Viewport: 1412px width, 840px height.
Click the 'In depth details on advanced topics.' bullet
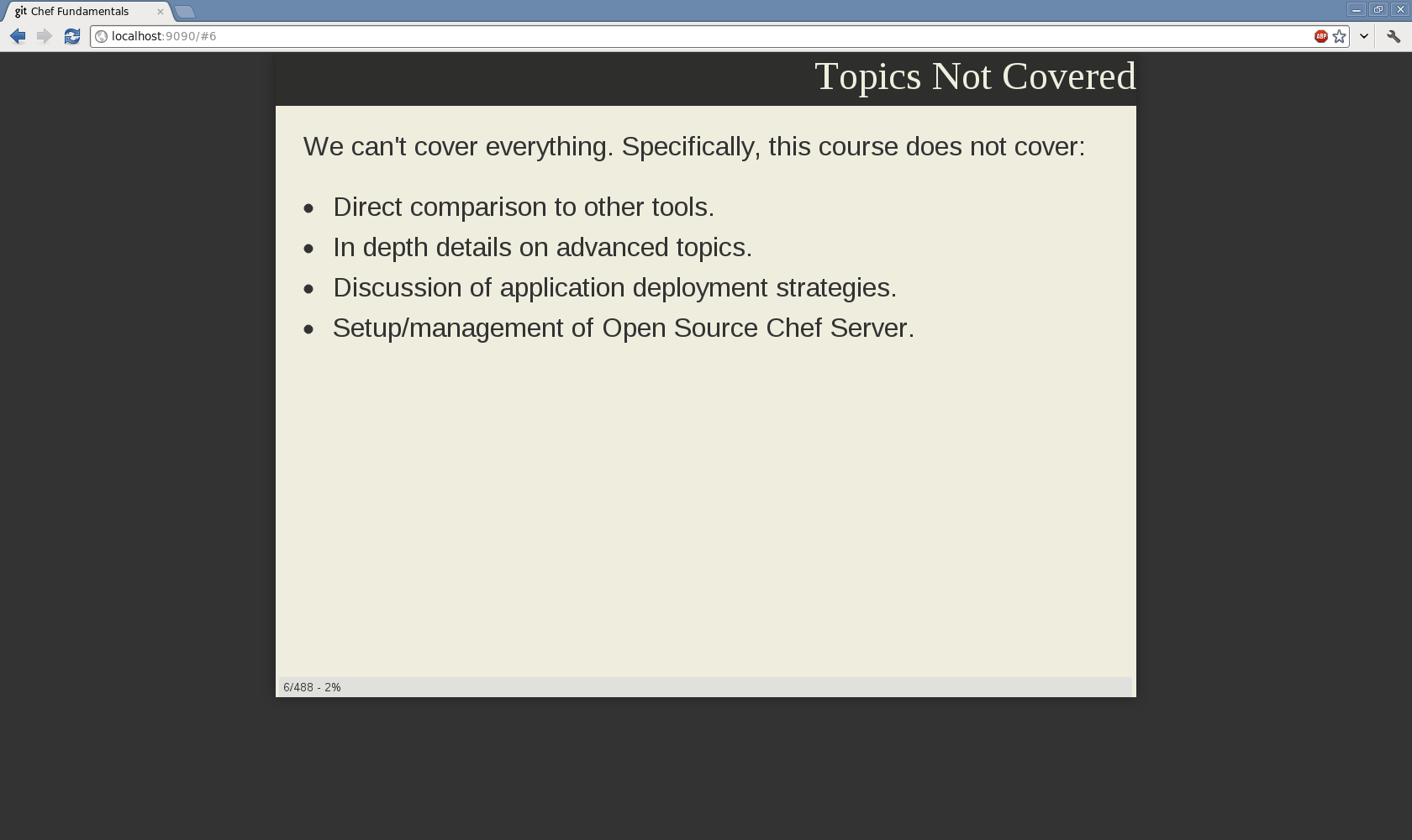(542, 247)
